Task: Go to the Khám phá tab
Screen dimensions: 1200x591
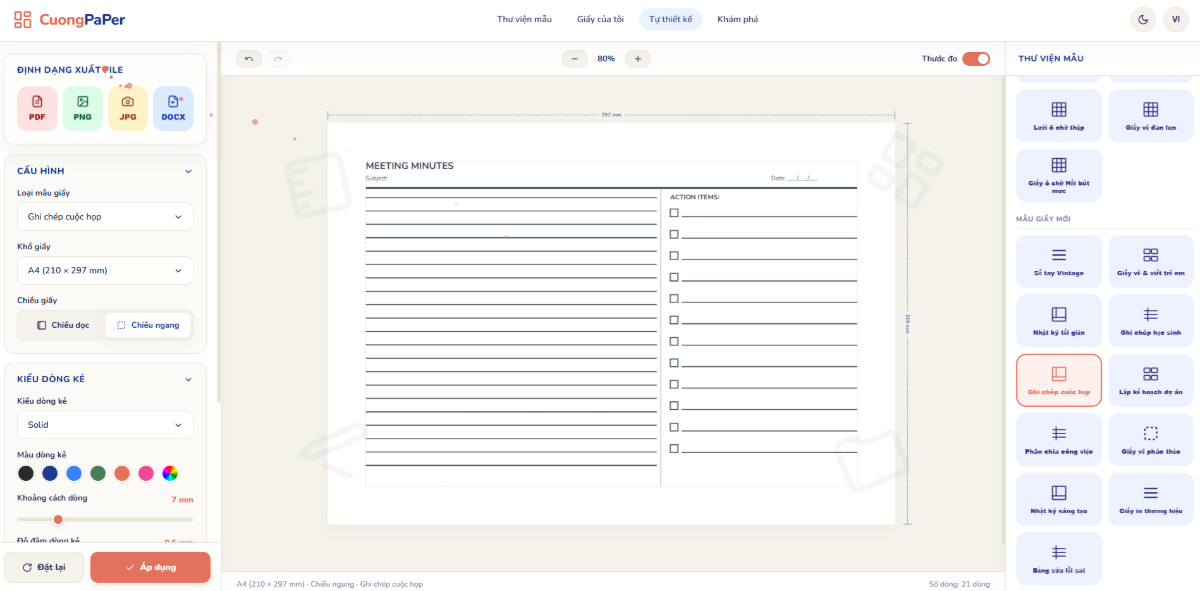Action: tap(738, 19)
